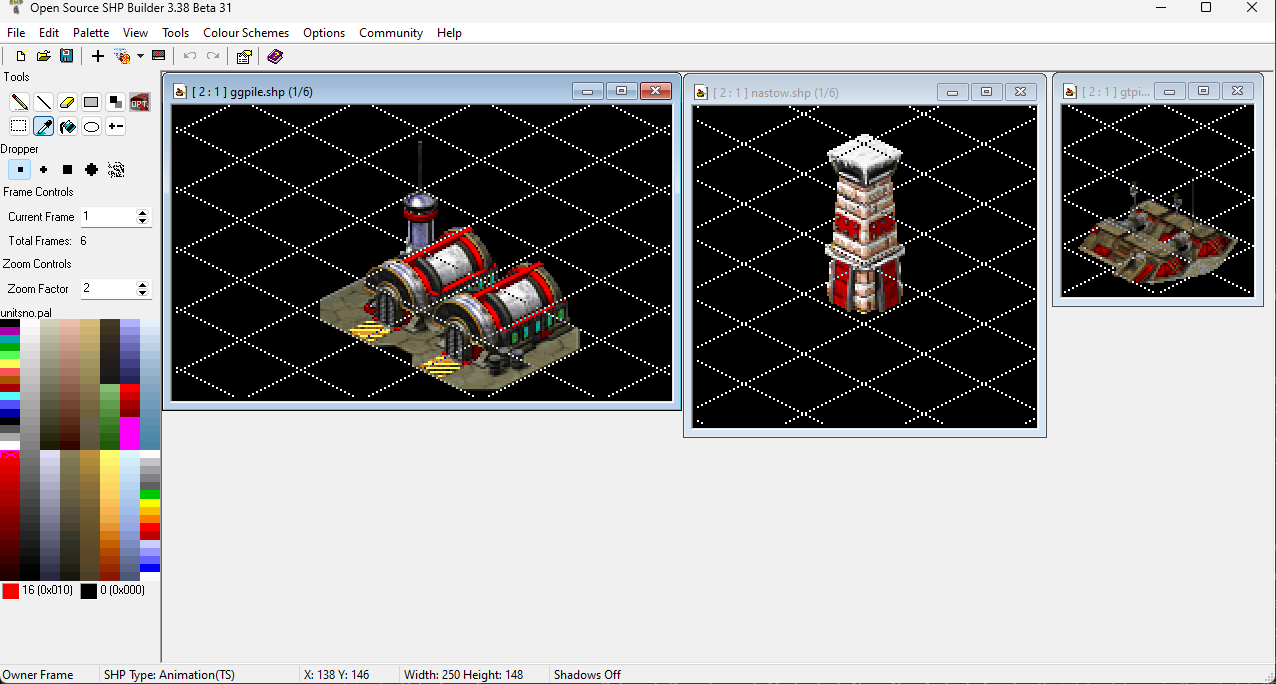Select the Ellipse tool
The image size is (1276, 684).
91,127
